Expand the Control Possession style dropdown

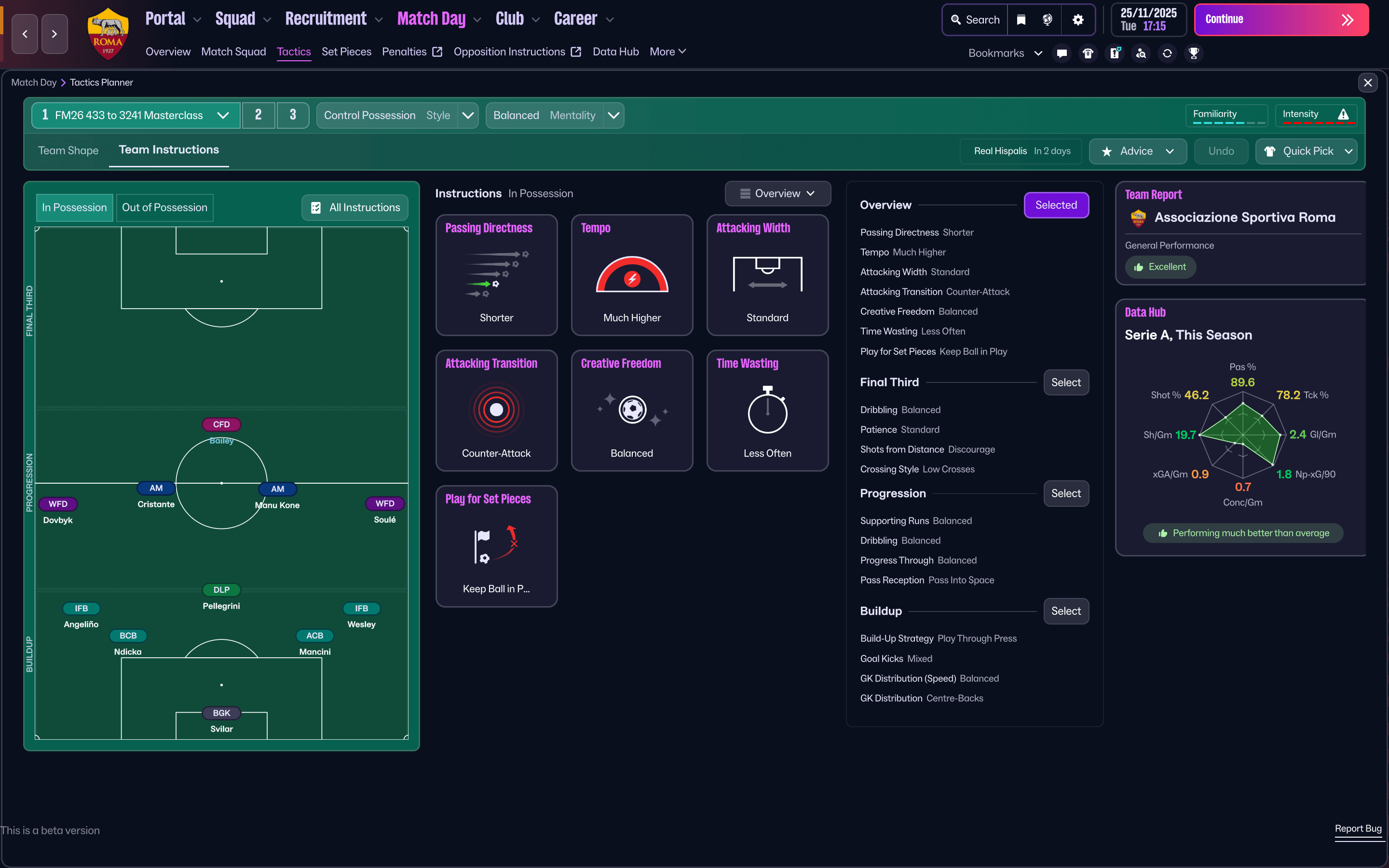[467, 115]
